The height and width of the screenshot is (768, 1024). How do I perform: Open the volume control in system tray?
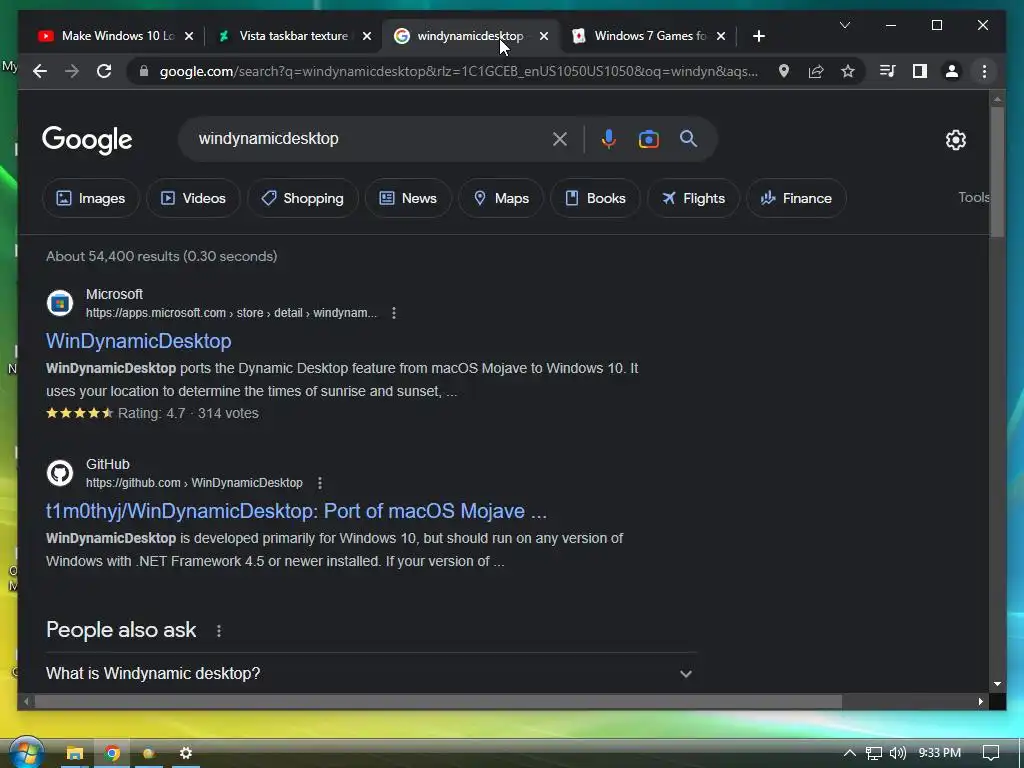tap(898, 753)
